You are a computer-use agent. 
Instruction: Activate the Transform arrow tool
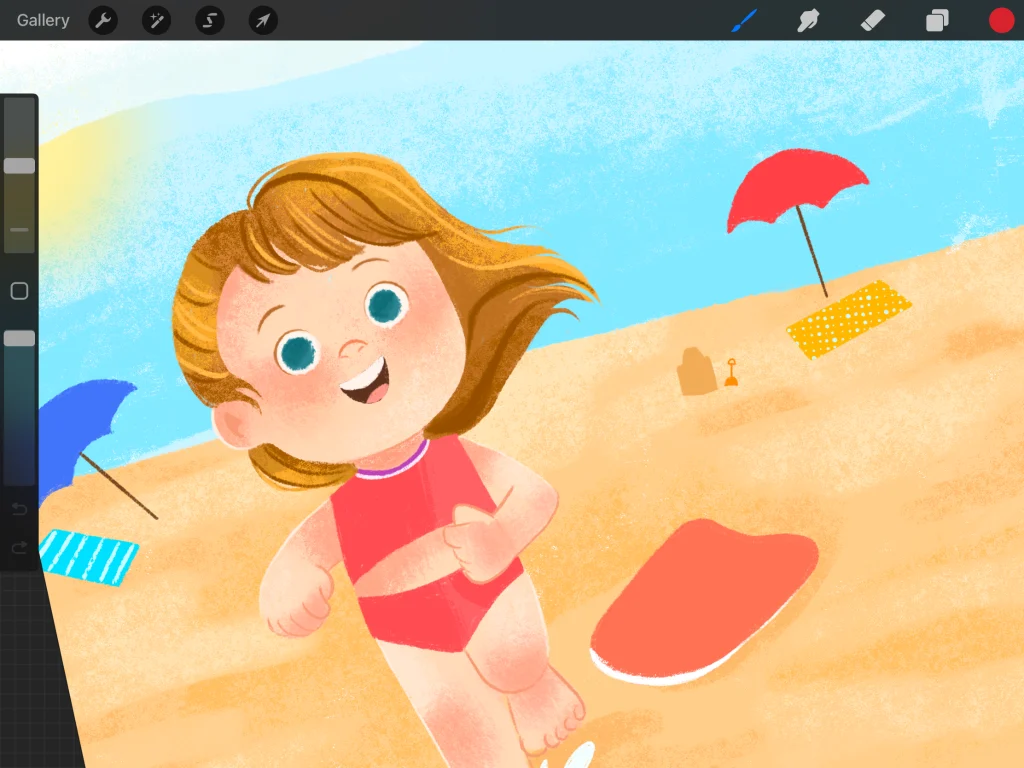263,20
